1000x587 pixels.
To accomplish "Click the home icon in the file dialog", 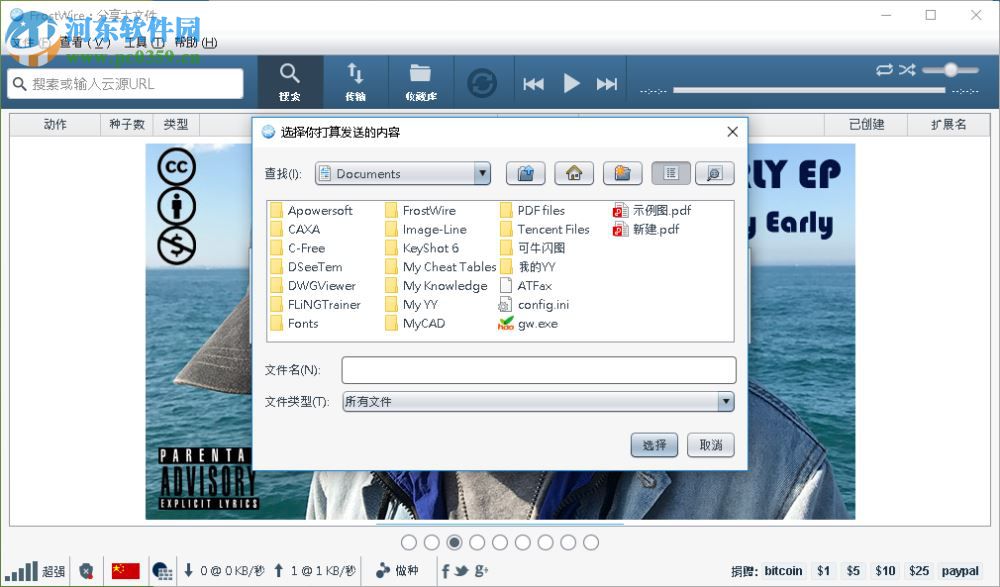I will point(574,173).
